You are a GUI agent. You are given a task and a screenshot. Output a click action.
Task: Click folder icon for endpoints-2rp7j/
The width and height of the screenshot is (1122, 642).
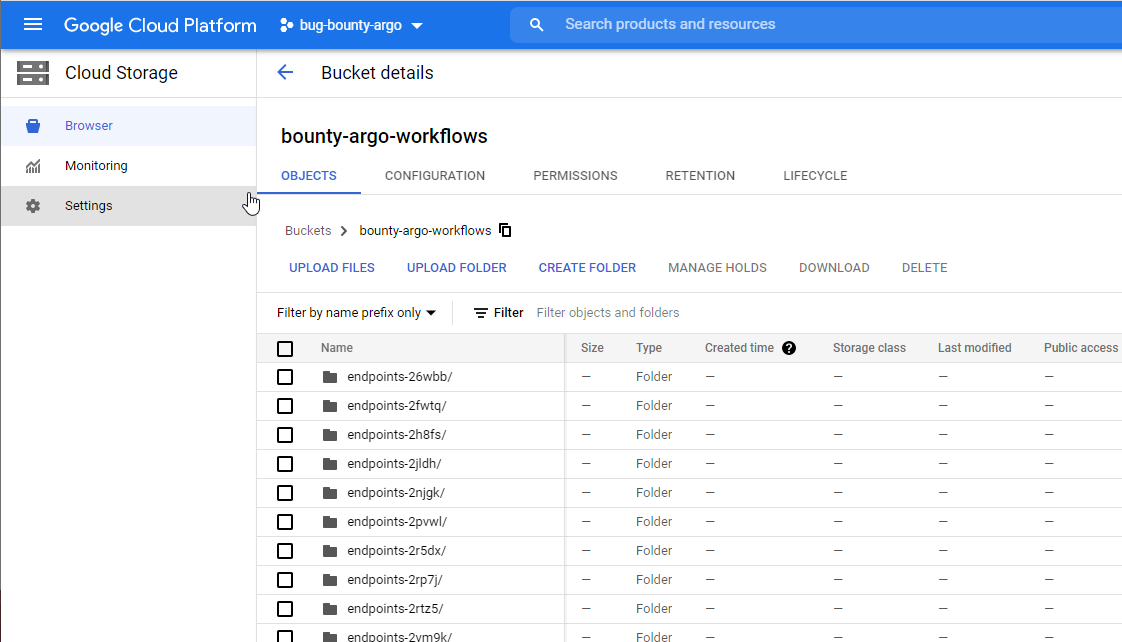pyautogui.click(x=330, y=580)
